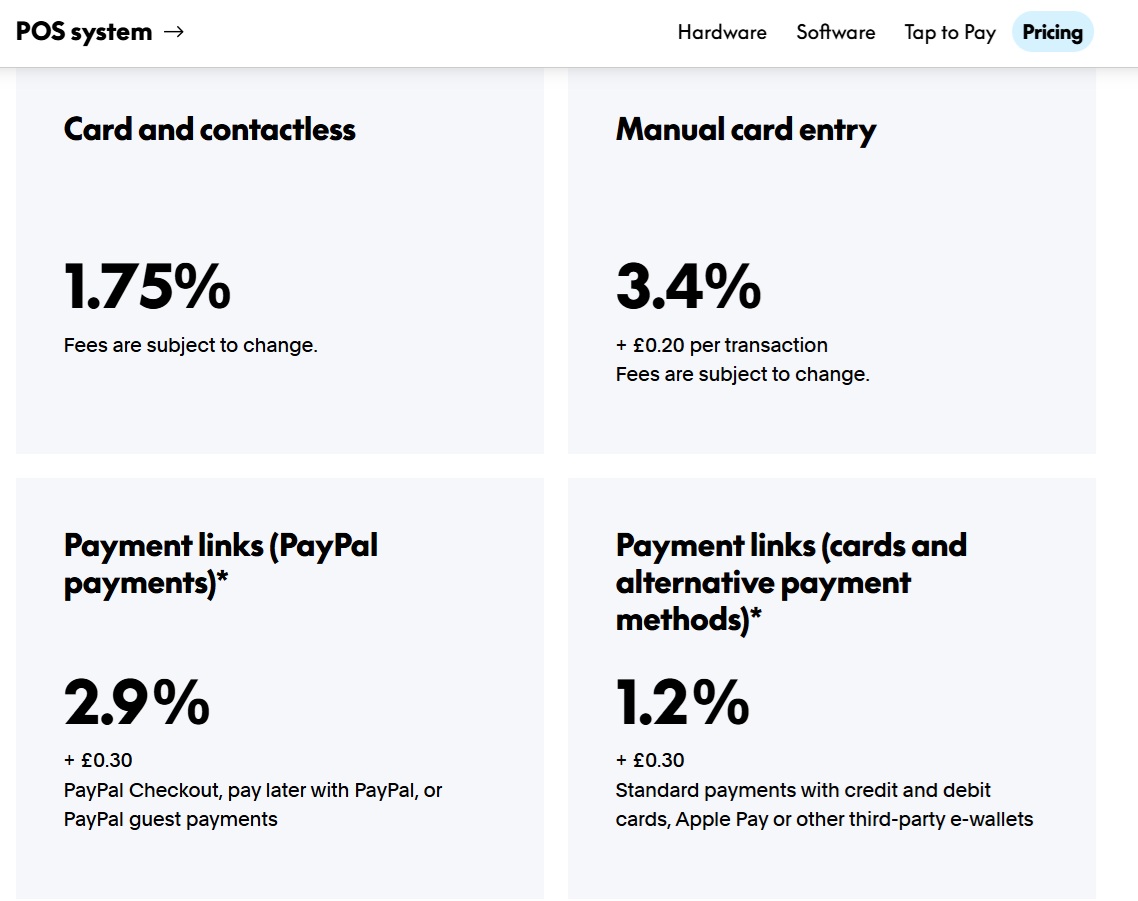Viewport: 1138px width, 901px height.
Task: Click the 3.4% rate figure
Action: pyautogui.click(x=688, y=288)
